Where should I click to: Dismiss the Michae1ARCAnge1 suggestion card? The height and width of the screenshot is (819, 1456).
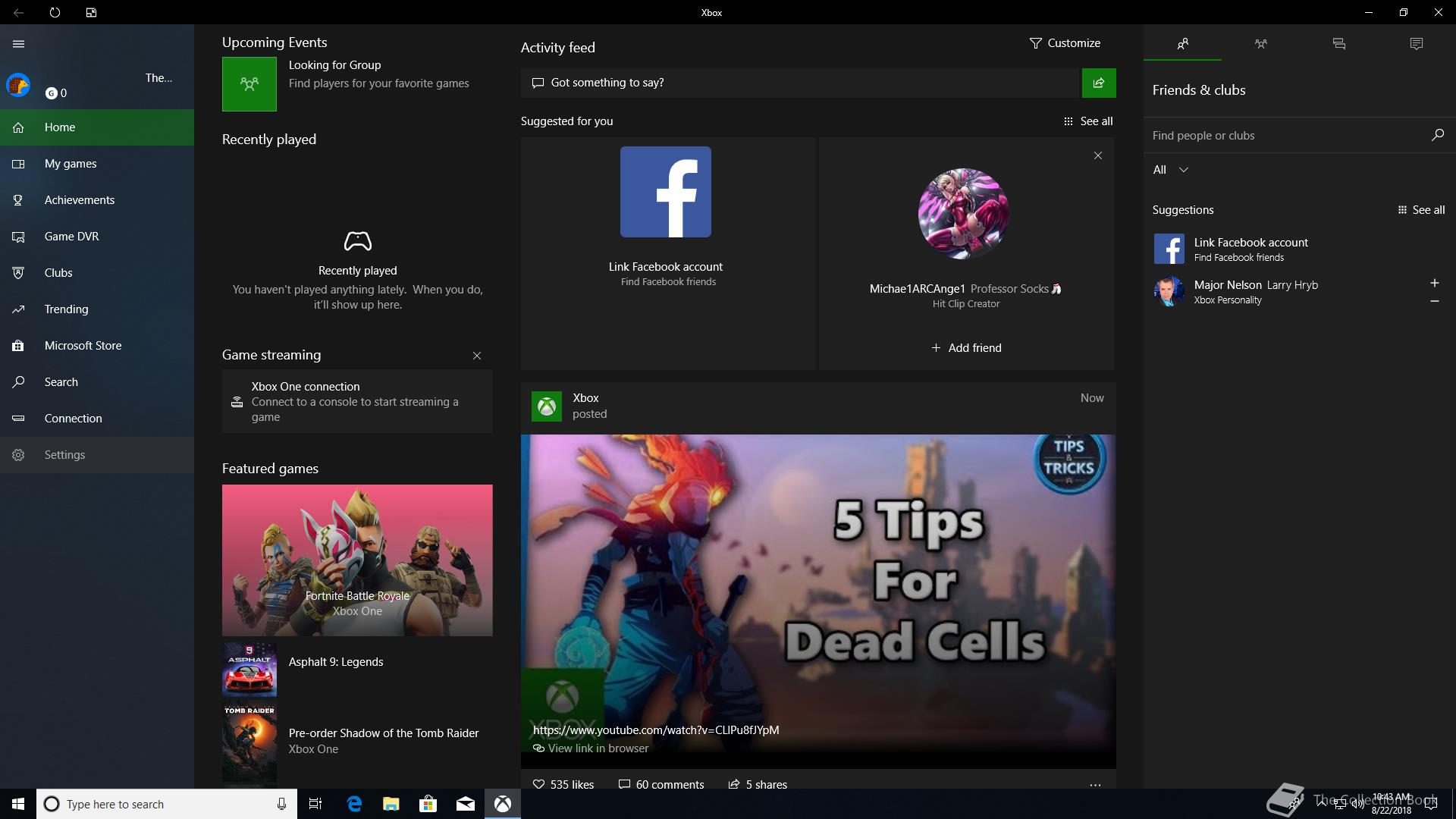click(x=1098, y=155)
